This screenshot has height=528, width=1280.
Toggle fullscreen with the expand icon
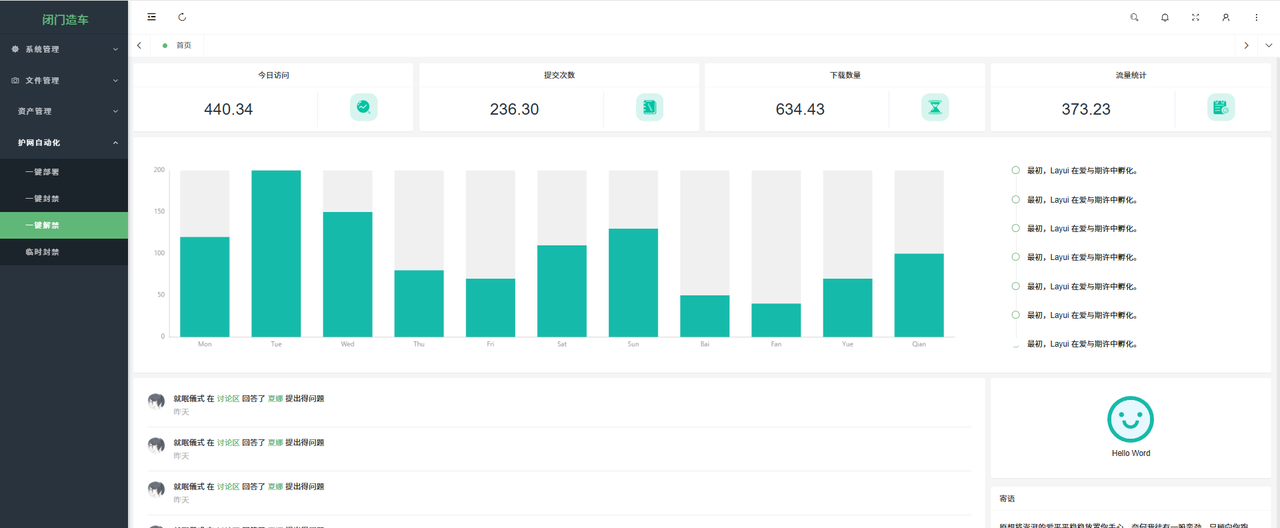1195,17
